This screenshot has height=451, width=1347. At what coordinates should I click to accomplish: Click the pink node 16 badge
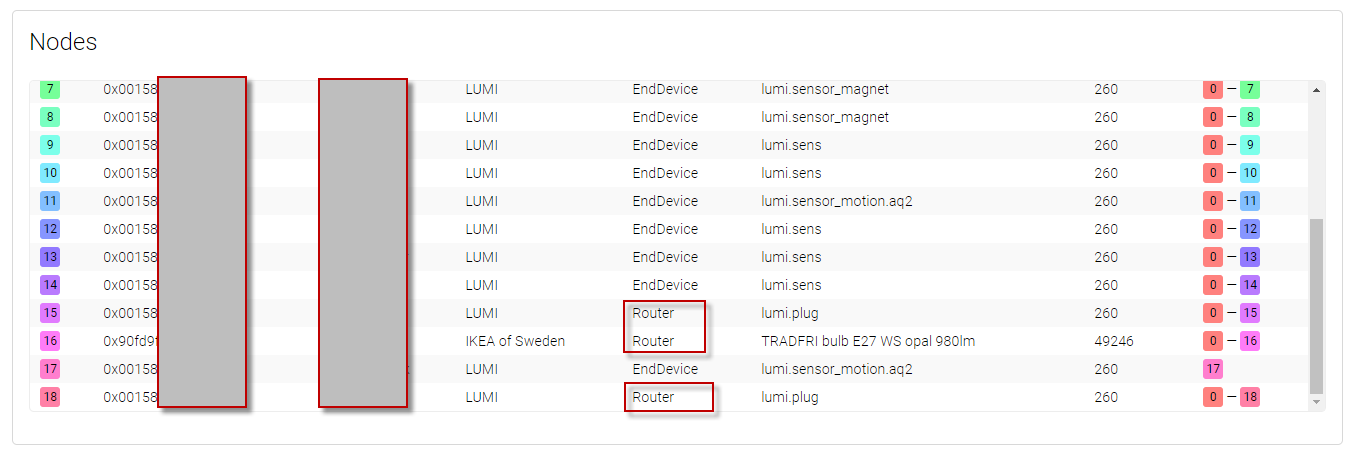pos(50,341)
